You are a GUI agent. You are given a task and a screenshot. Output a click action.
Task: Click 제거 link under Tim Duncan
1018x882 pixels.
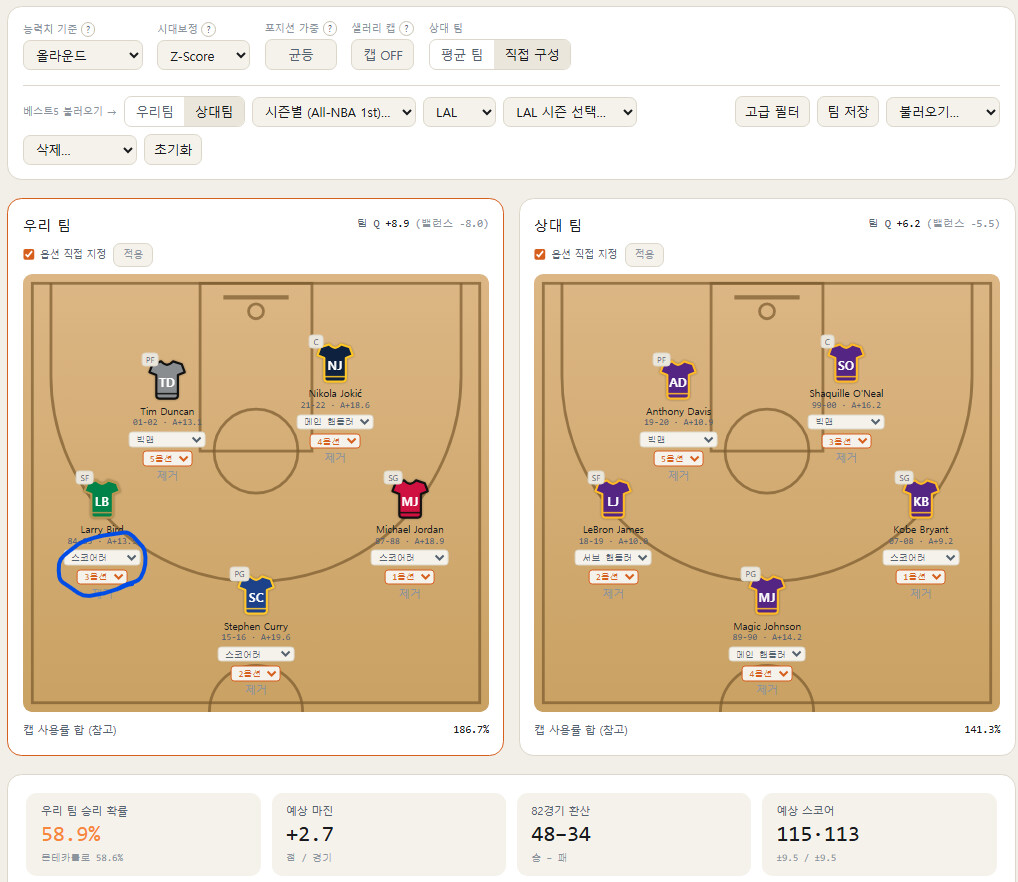tap(167, 476)
